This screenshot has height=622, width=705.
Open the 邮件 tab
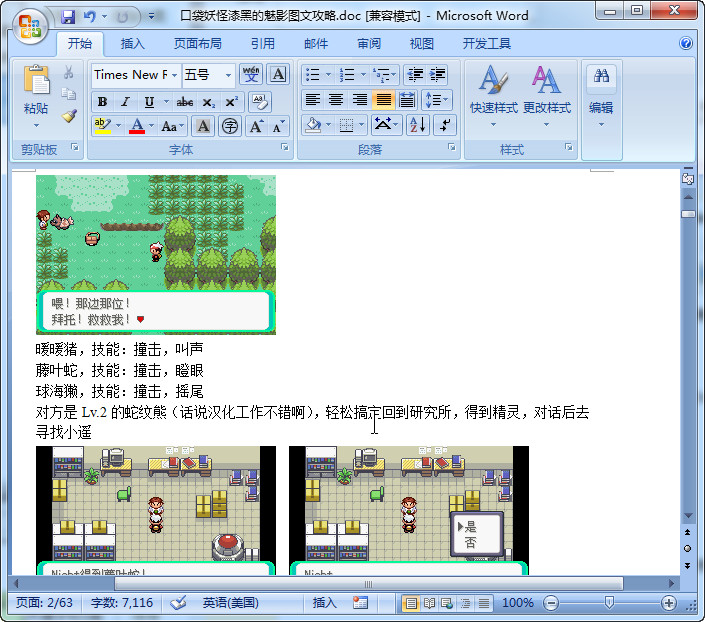point(316,44)
